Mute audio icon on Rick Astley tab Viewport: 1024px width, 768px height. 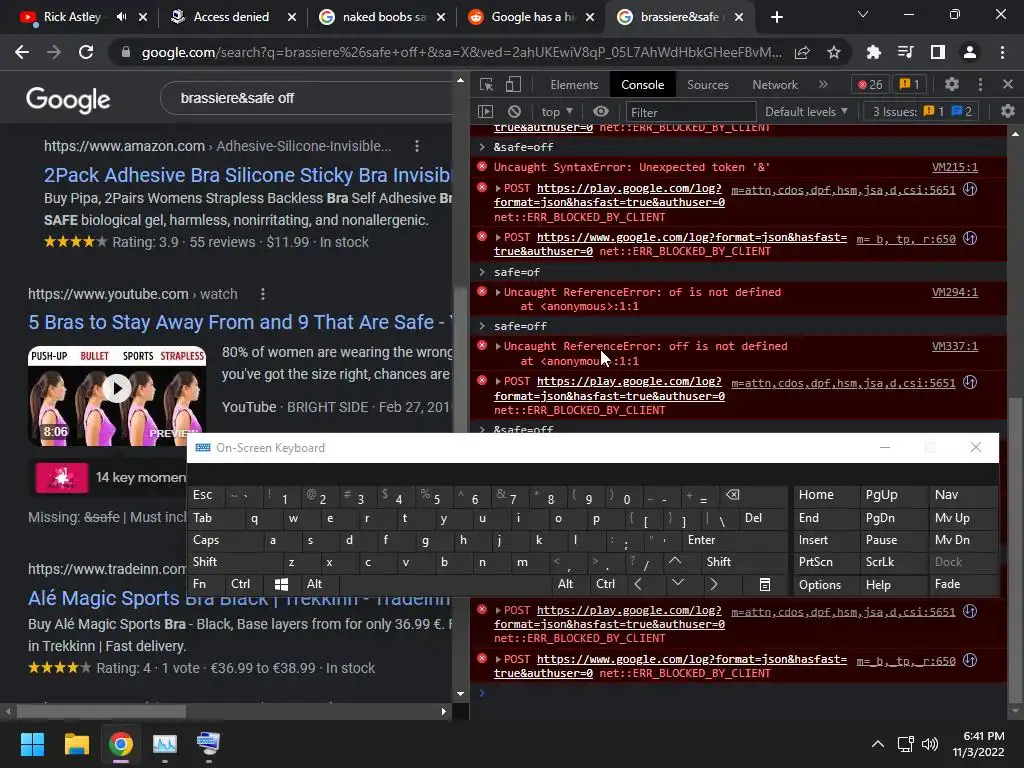click(121, 17)
